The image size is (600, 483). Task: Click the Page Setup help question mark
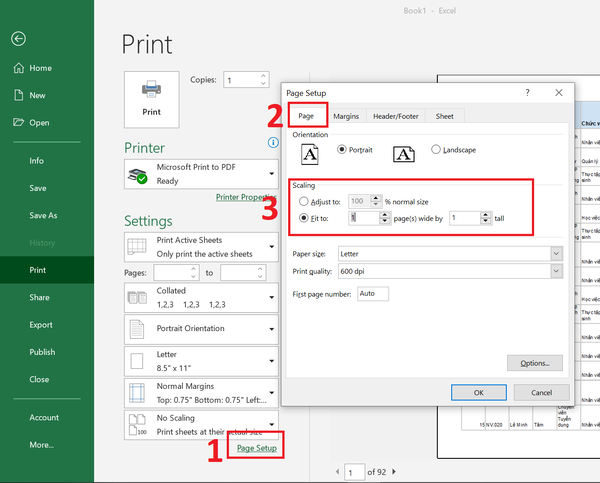point(527,93)
